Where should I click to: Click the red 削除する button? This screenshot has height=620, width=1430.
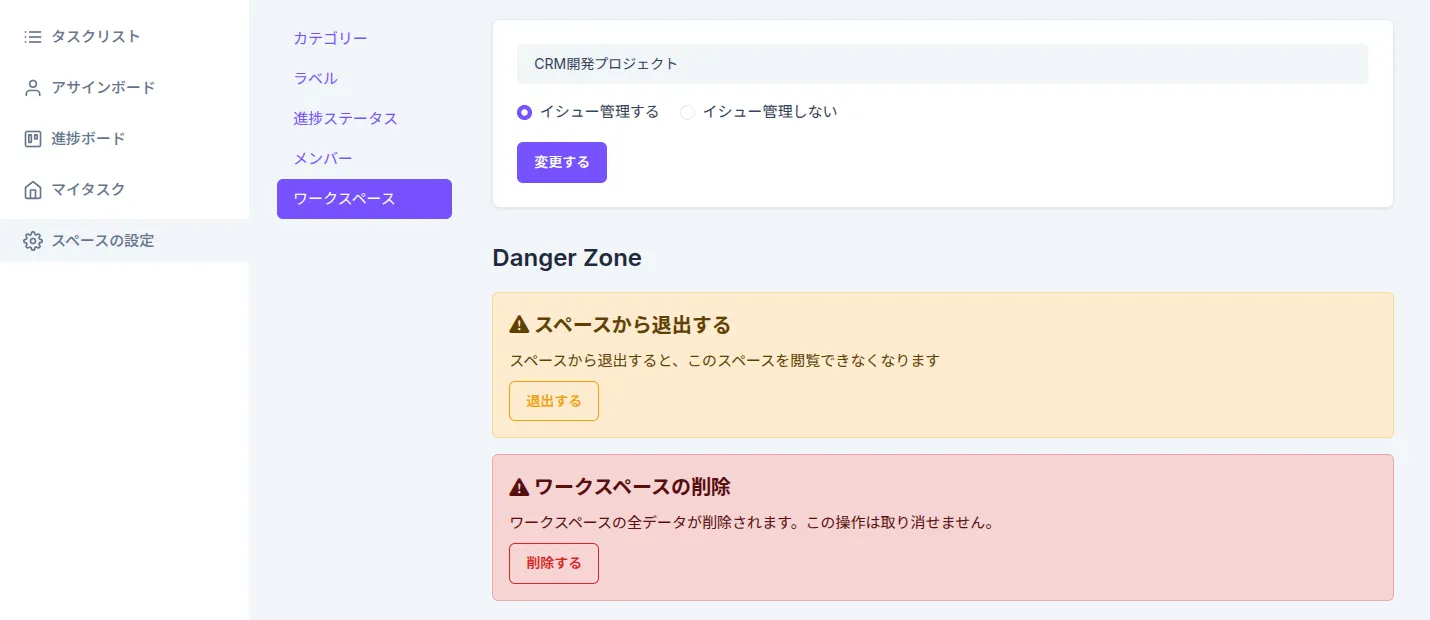553,563
